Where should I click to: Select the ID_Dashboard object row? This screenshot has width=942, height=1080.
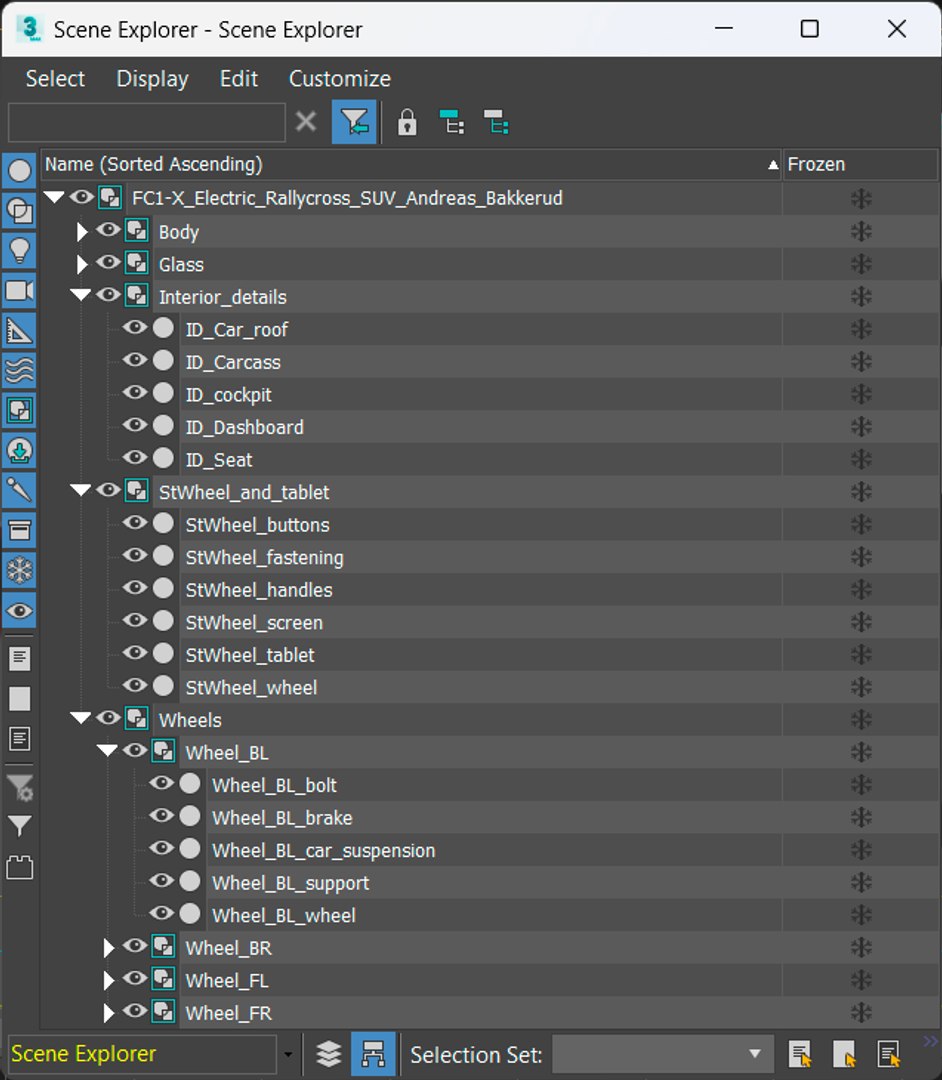pos(244,427)
